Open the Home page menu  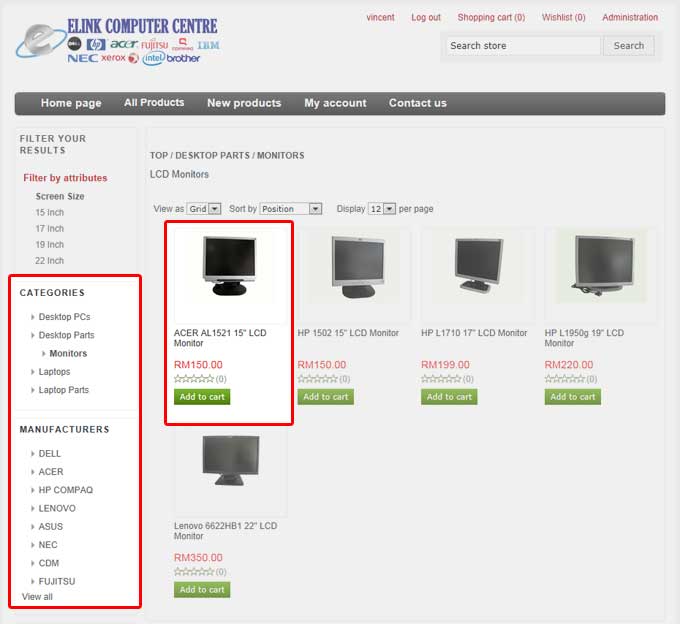71,103
